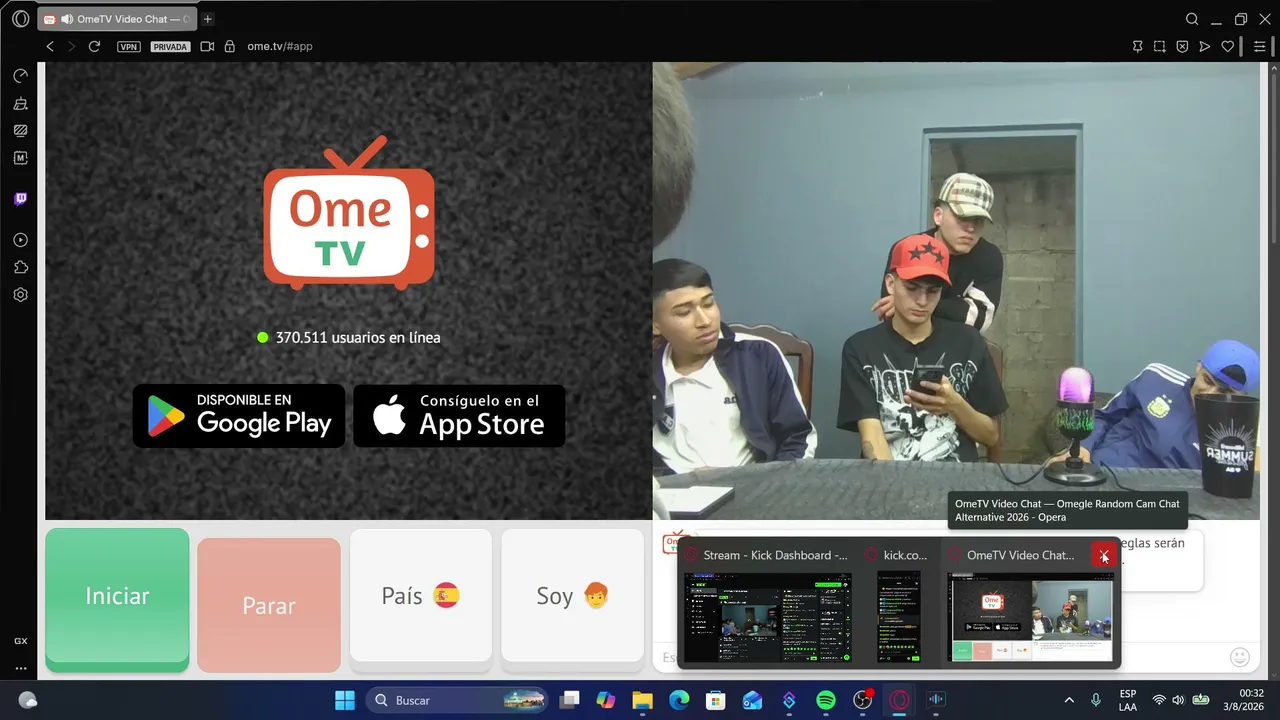
Task: Click the pin icon in Opera toolbar
Action: pos(1137,46)
